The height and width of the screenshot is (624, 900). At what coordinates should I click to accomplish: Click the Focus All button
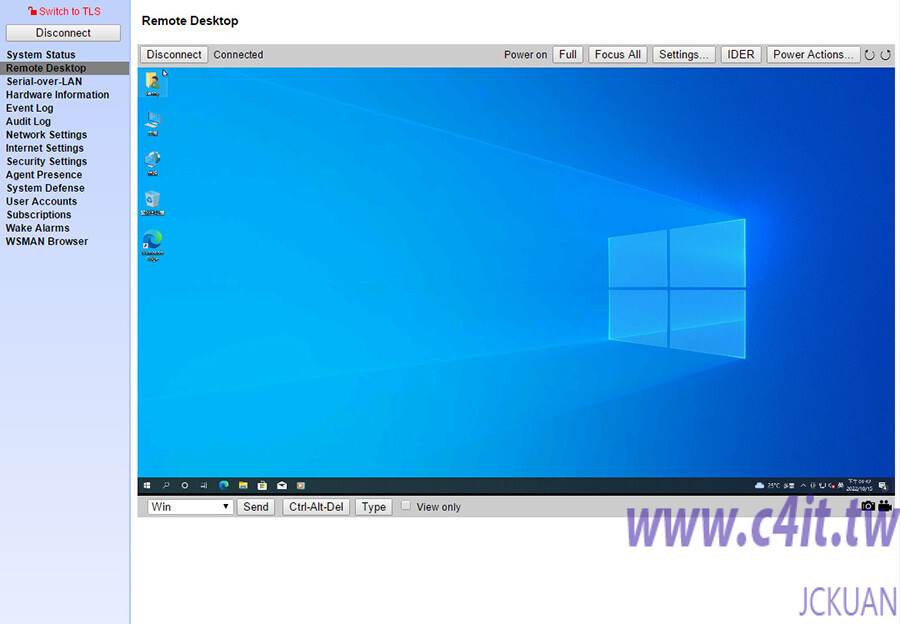[618, 55]
